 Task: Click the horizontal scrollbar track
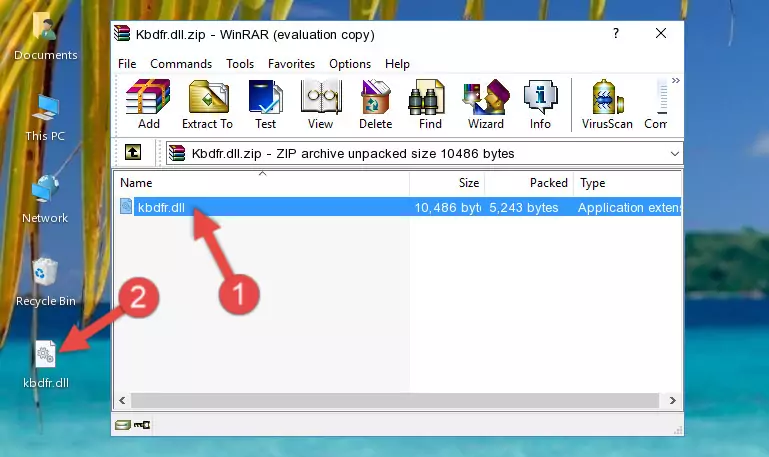395,401
